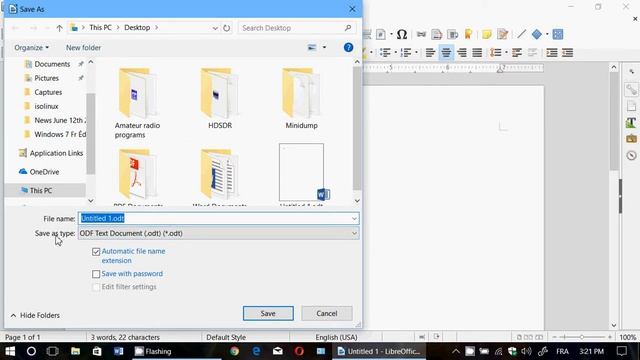This screenshot has width=640, height=360.
Task: Click the increase paragraph spacing icon
Action: (x=517, y=52)
